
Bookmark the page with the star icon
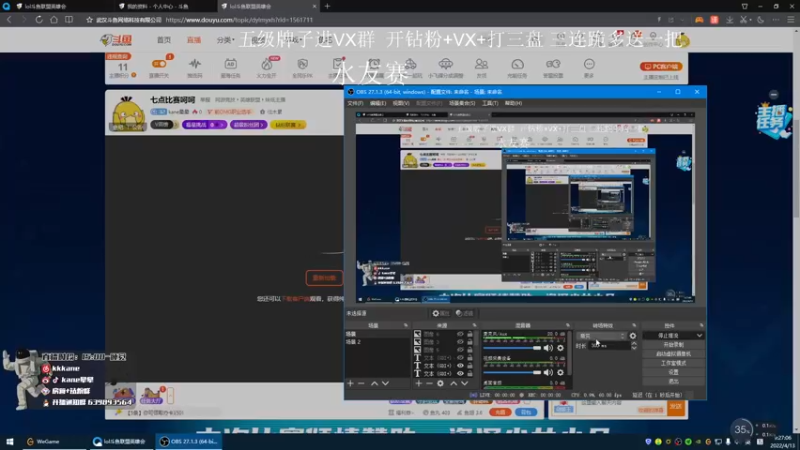(89, 20)
